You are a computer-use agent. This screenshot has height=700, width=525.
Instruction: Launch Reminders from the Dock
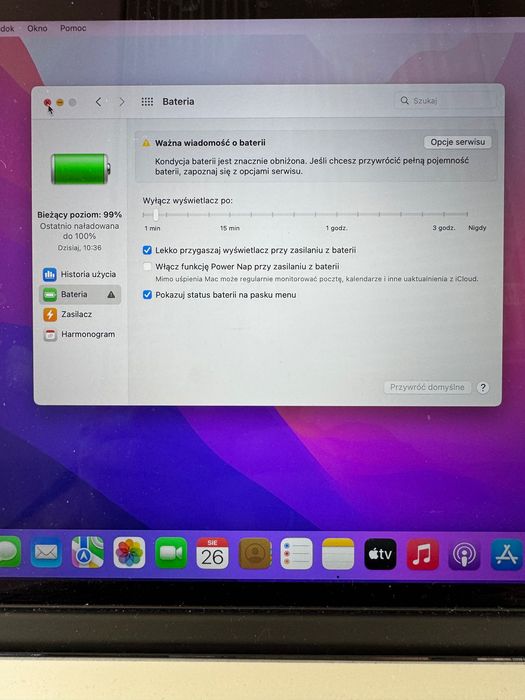pyautogui.click(x=296, y=554)
